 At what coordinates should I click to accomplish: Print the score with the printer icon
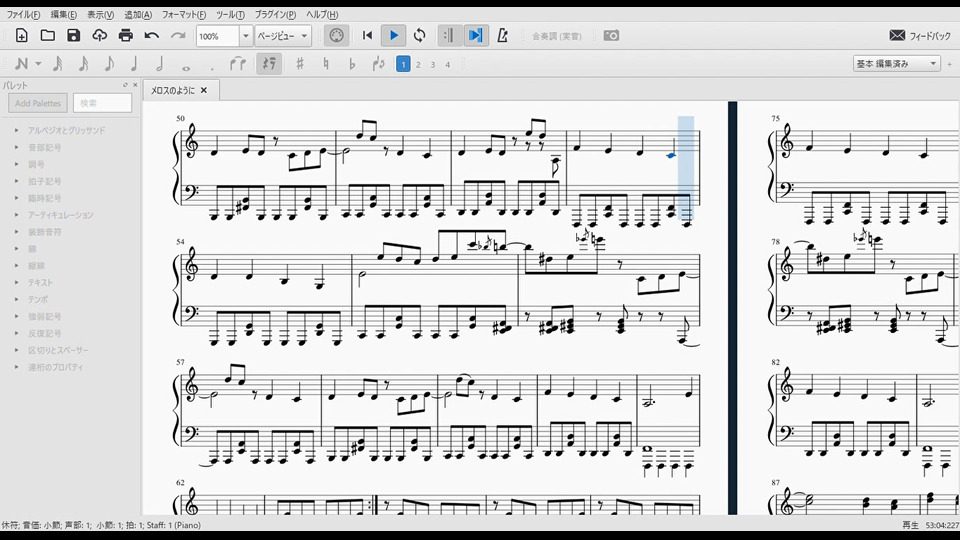[x=126, y=36]
